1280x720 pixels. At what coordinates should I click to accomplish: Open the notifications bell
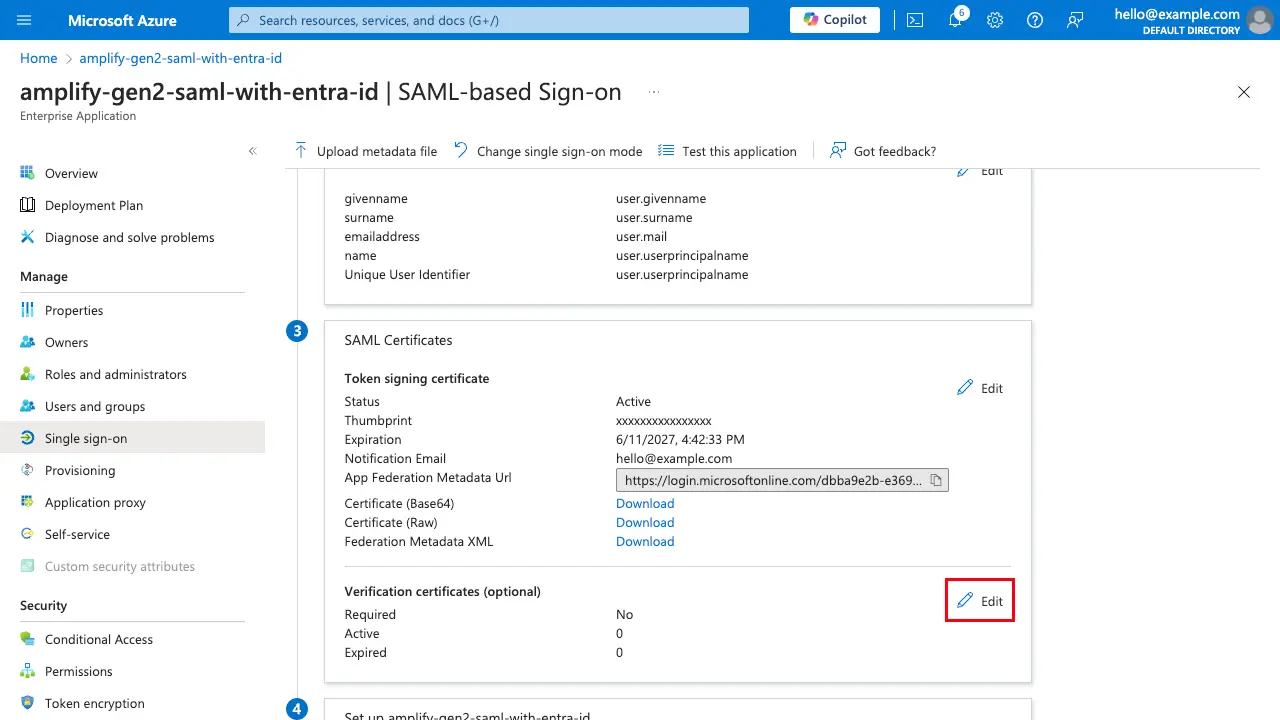click(x=955, y=20)
